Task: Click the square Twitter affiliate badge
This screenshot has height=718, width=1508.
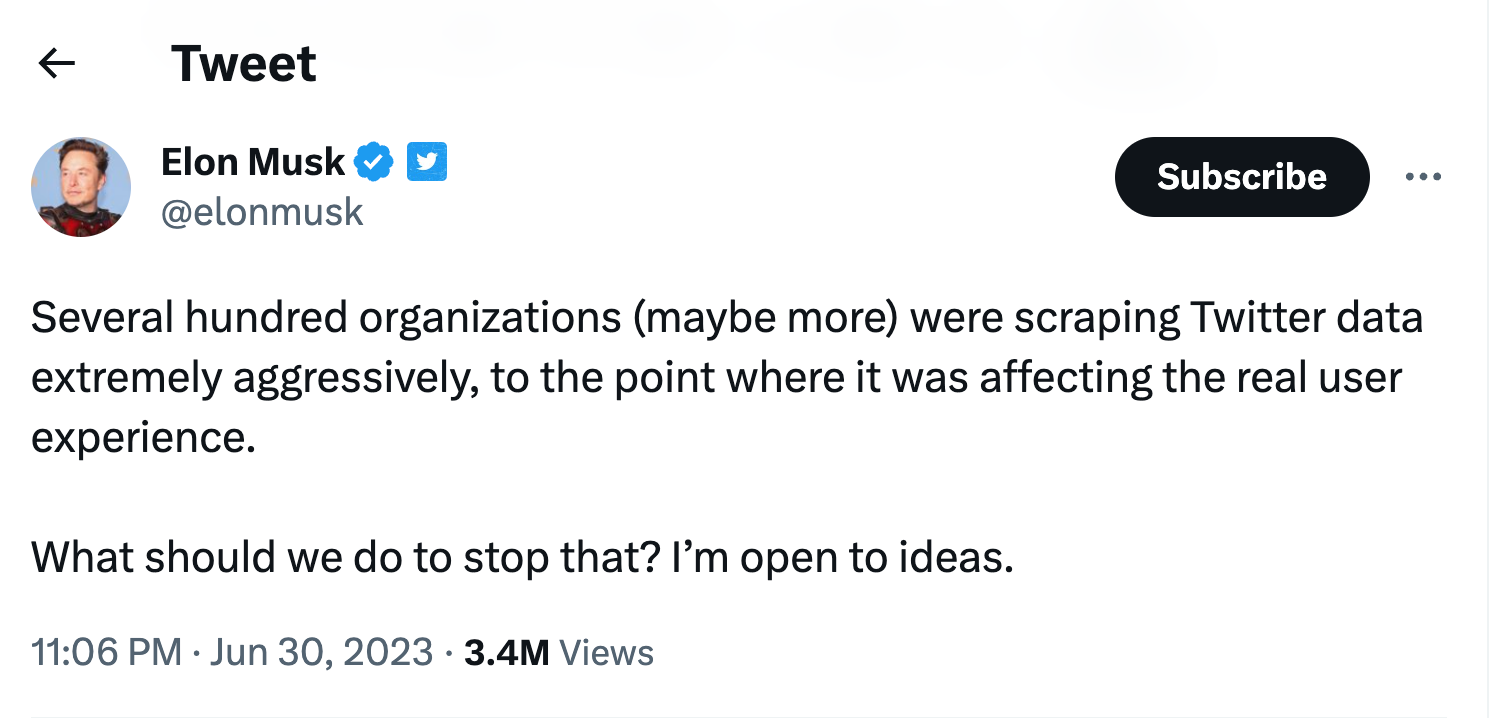Action: click(427, 161)
